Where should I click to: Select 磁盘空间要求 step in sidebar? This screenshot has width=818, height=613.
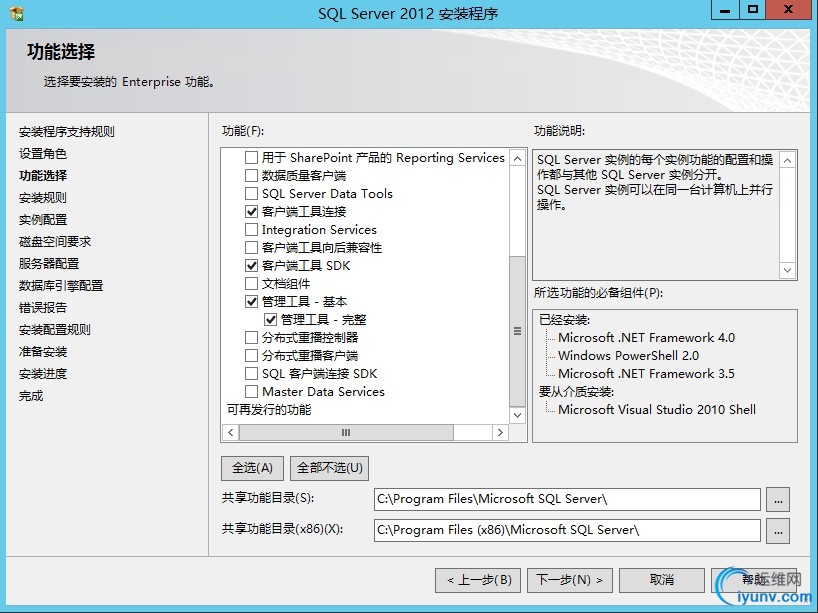(x=55, y=242)
